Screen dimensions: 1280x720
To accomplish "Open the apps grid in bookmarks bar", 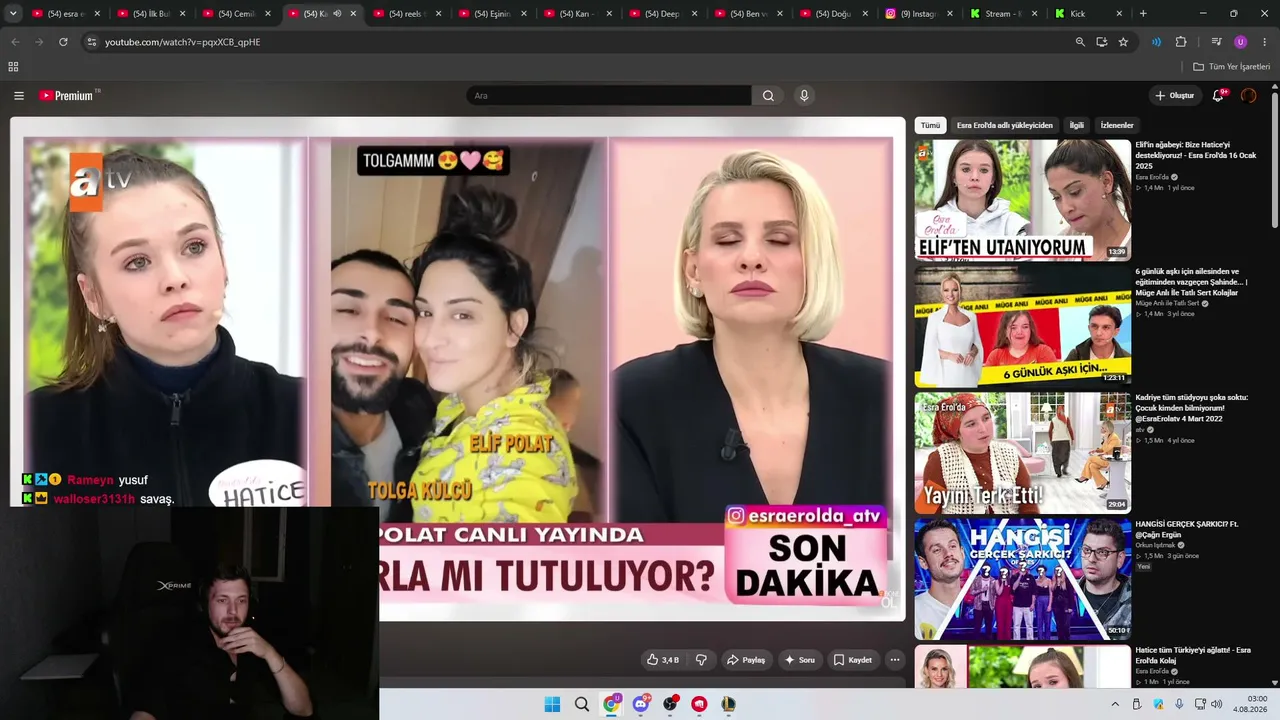I will click(13, 67).
